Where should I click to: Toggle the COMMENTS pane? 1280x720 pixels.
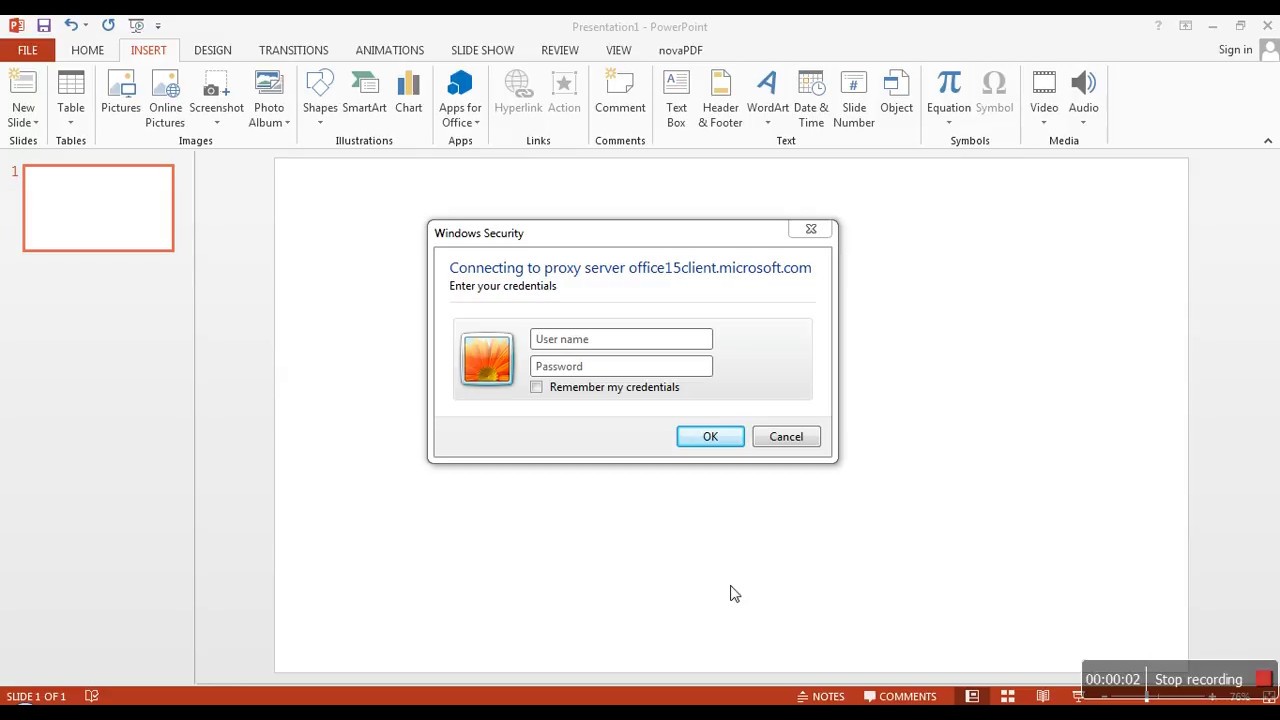(900, 696)
